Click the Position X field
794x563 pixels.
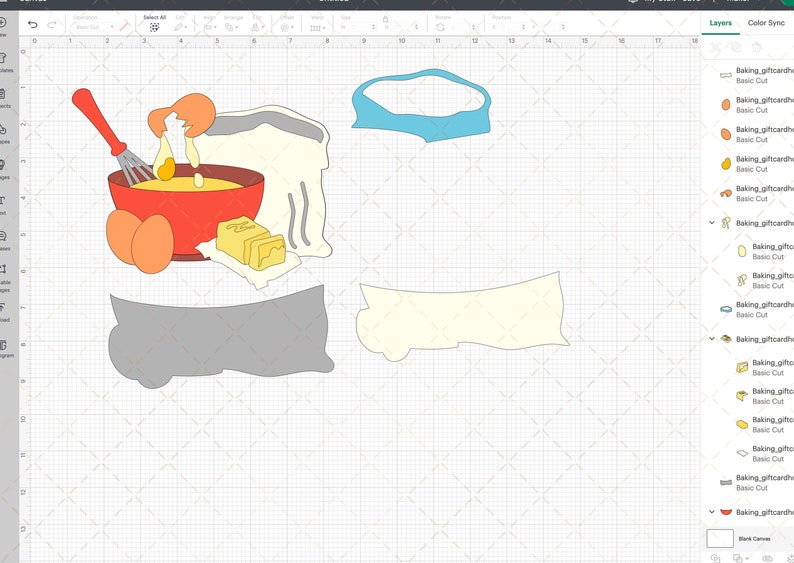[510, 27]
